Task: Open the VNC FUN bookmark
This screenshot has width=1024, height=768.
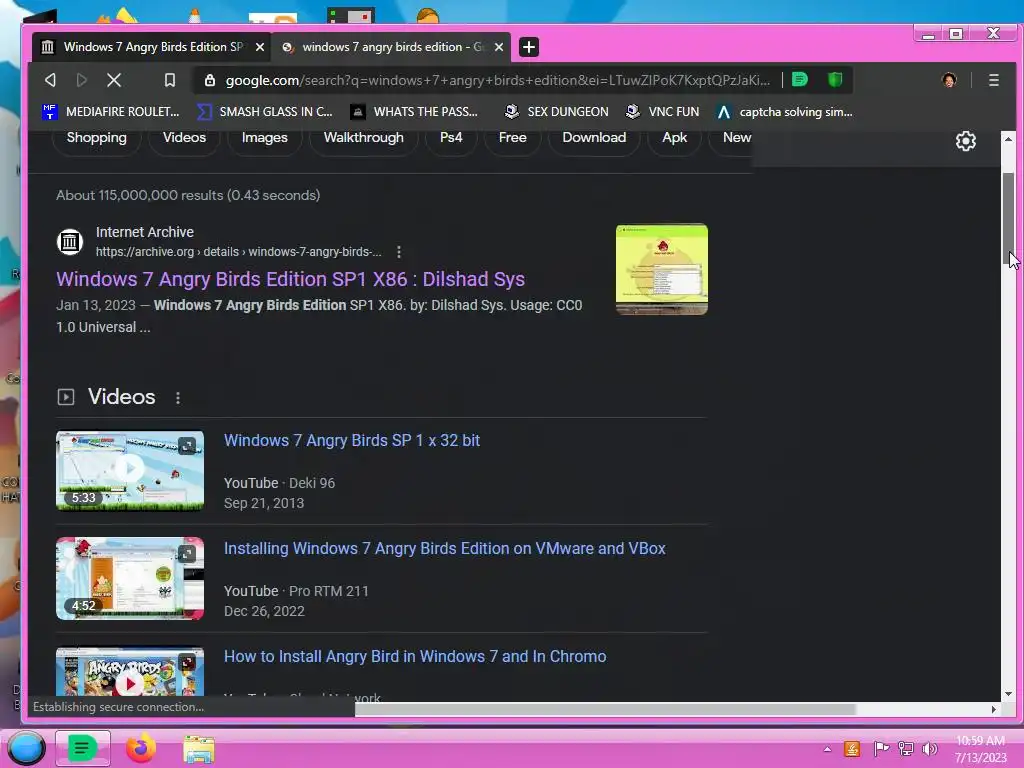Action: [662, 112]
